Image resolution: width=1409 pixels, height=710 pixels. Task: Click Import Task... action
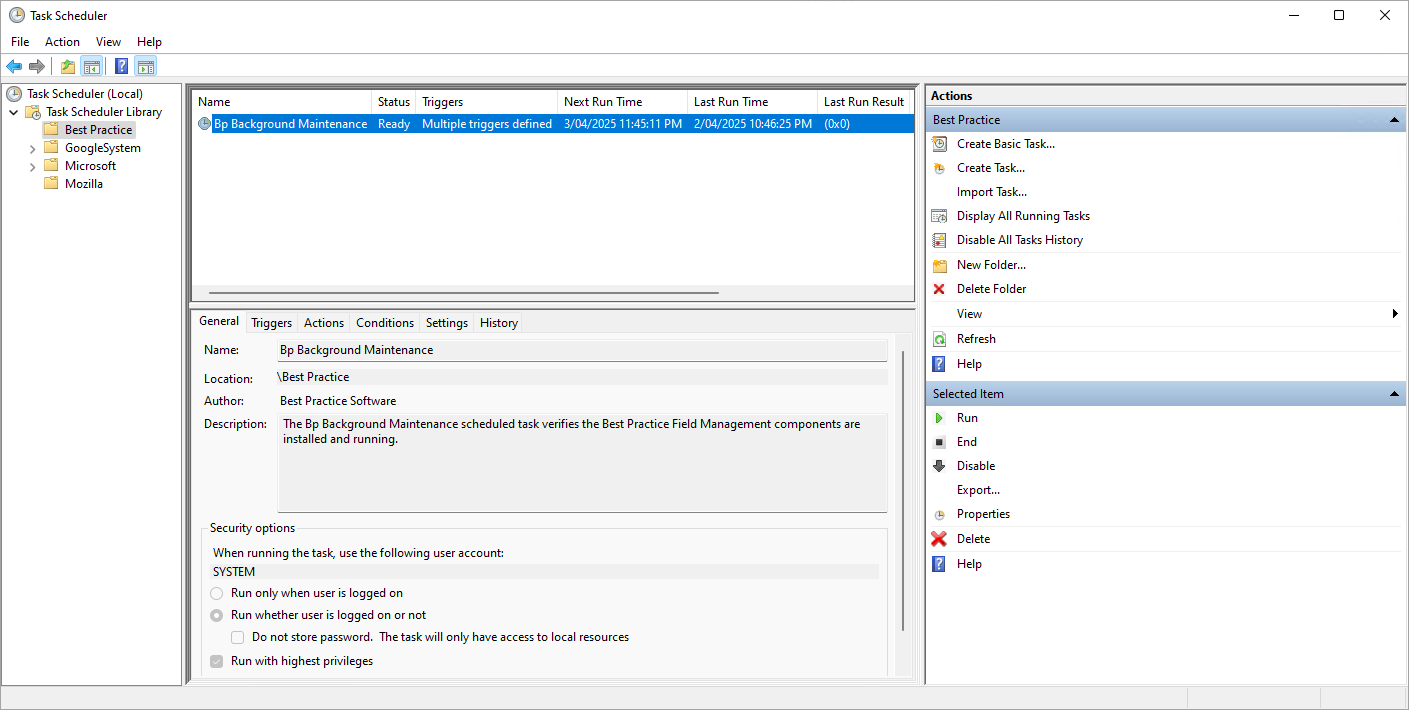point(992,192)
